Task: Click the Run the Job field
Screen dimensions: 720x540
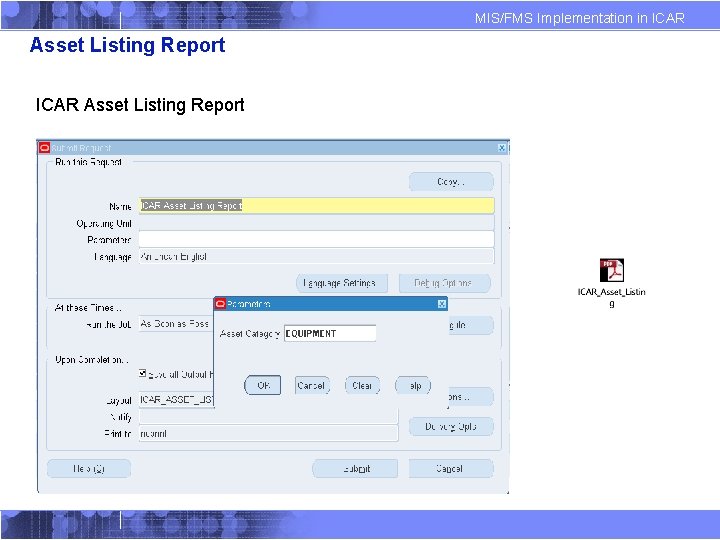Action: pos(176,324)
